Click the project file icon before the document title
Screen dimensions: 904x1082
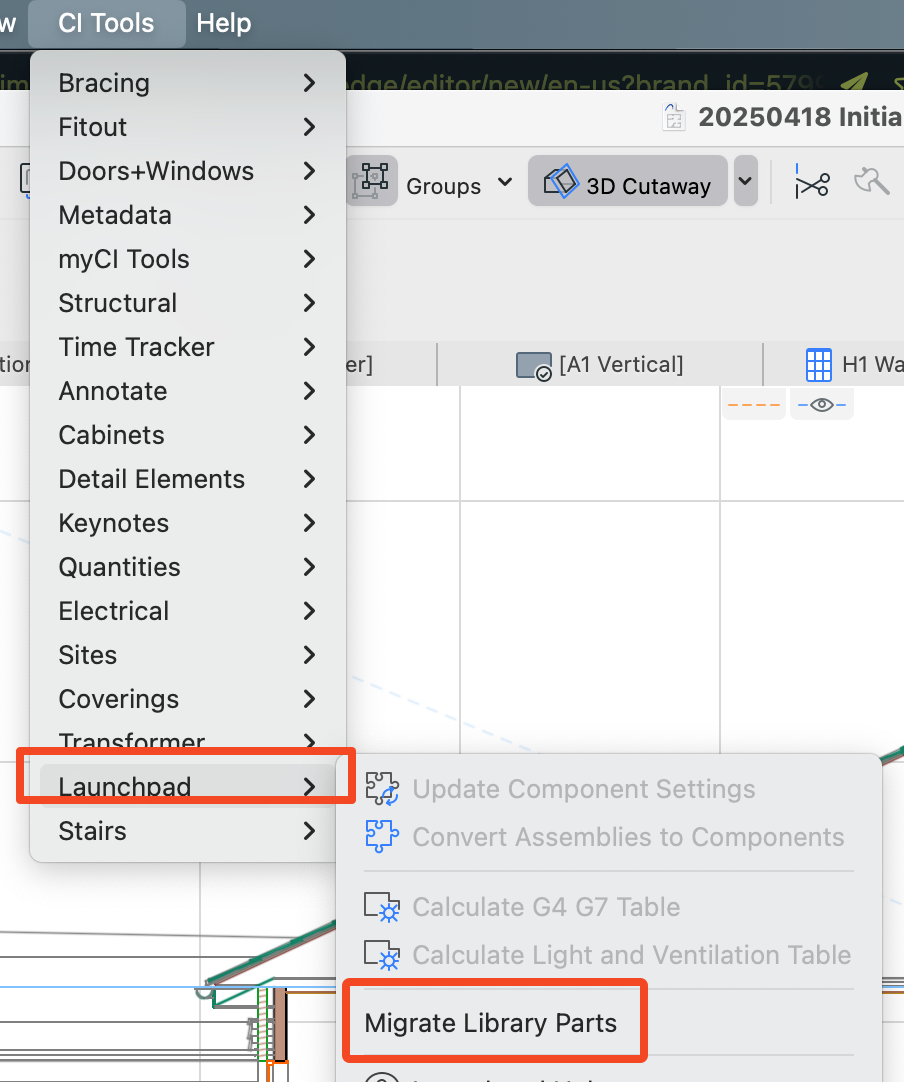(673, 116)
